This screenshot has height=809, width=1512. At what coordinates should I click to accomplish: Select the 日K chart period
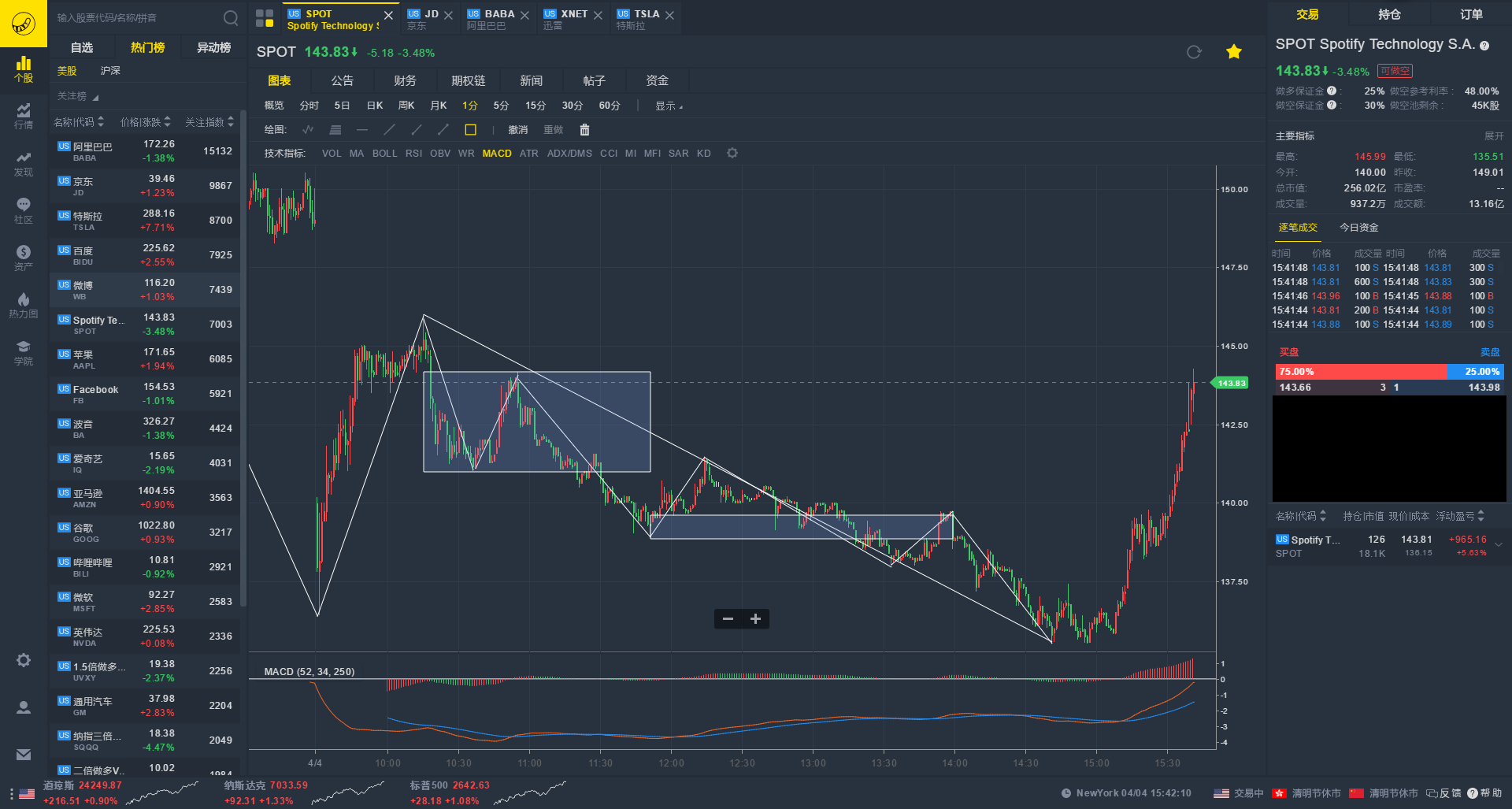point(375,106)
